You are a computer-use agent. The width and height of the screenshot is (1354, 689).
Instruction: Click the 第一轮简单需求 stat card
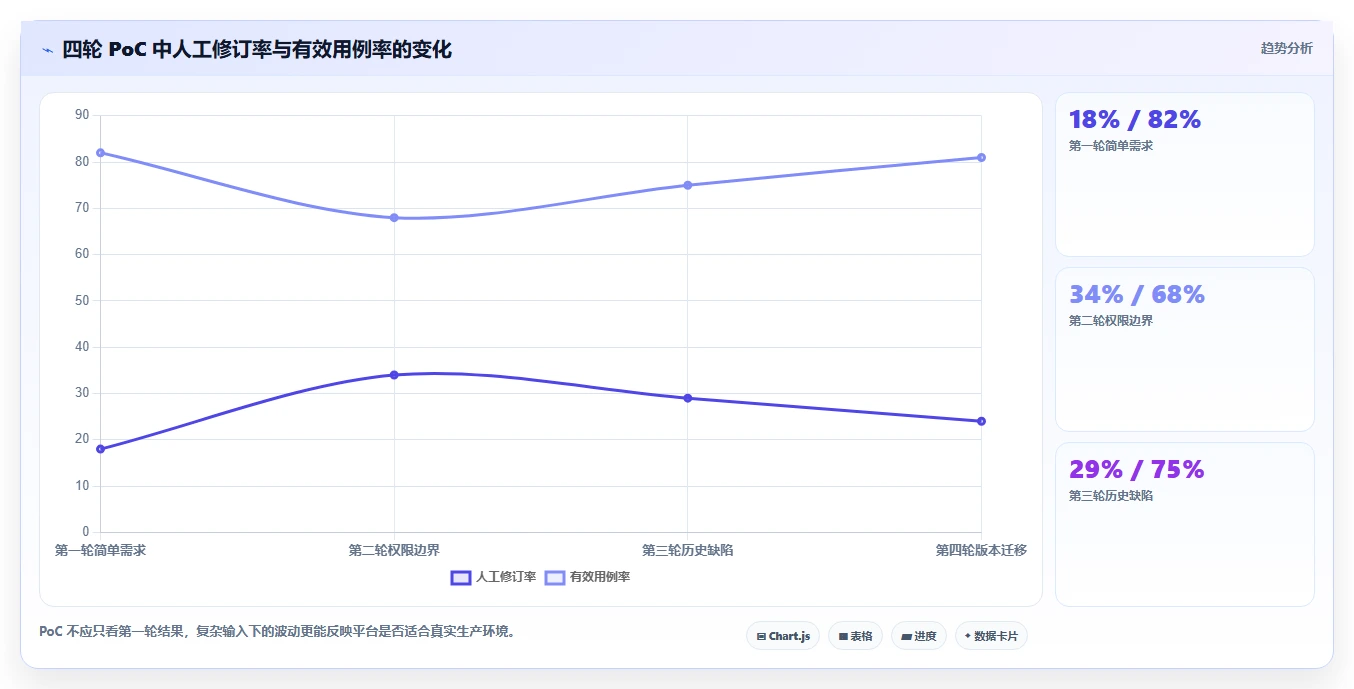1185,175
